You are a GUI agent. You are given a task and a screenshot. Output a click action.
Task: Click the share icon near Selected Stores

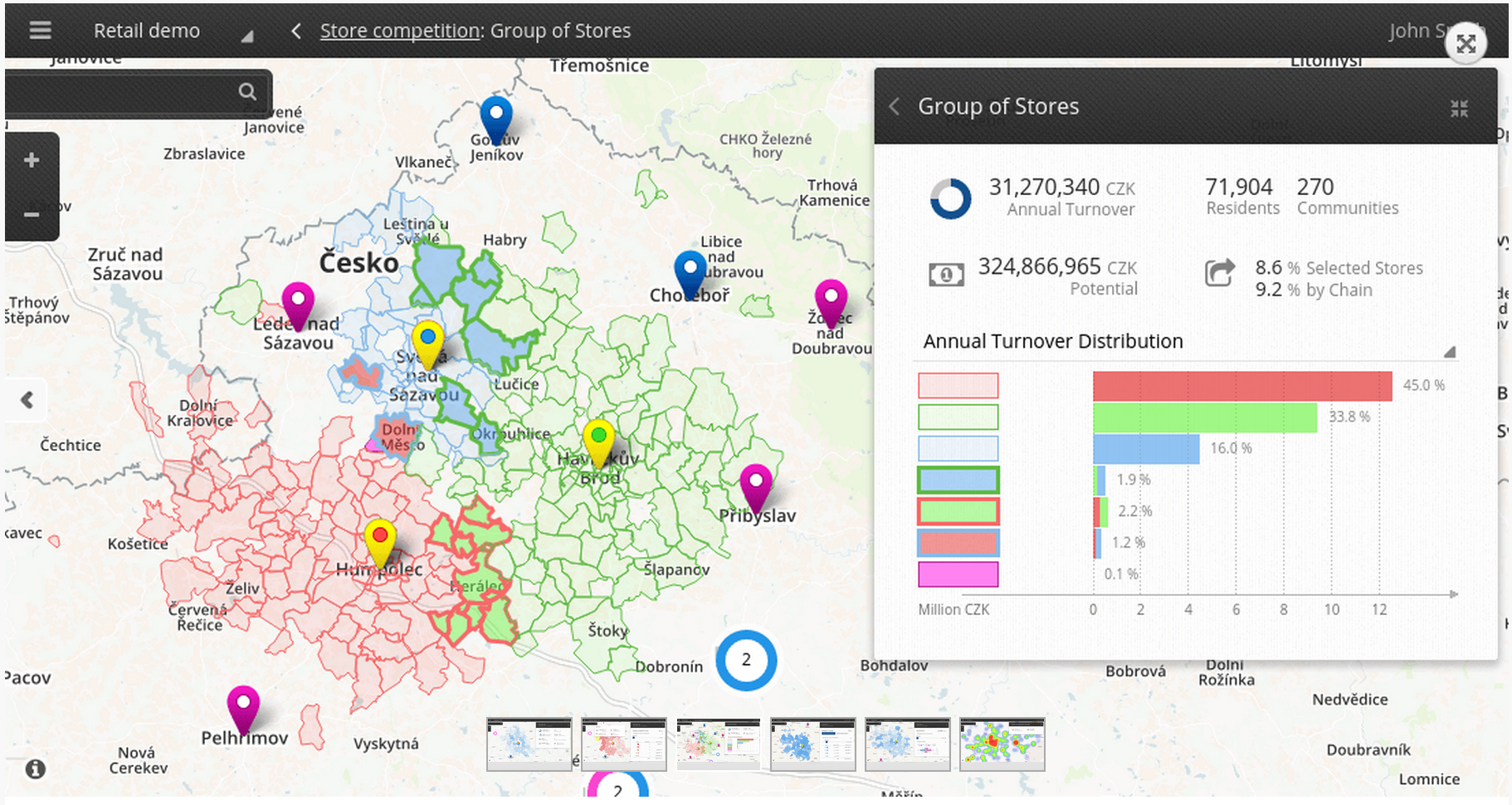[x=1220, y=274]
